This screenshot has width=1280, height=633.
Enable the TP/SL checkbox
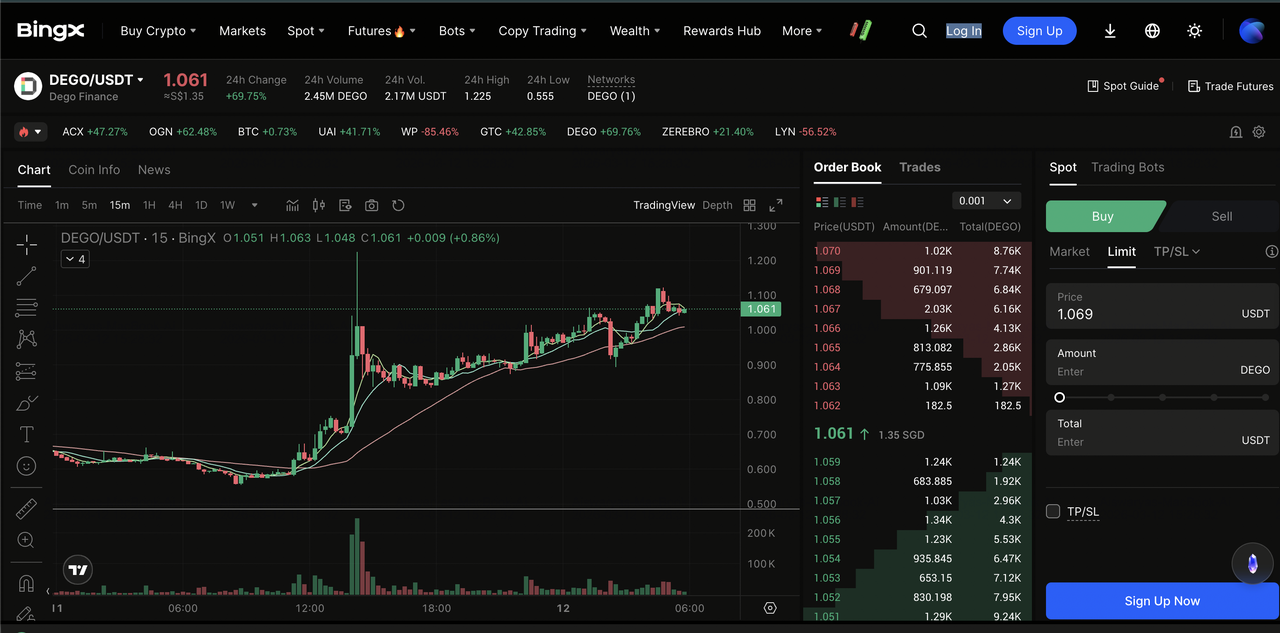pyautogui.click(x=1053, y=512)
